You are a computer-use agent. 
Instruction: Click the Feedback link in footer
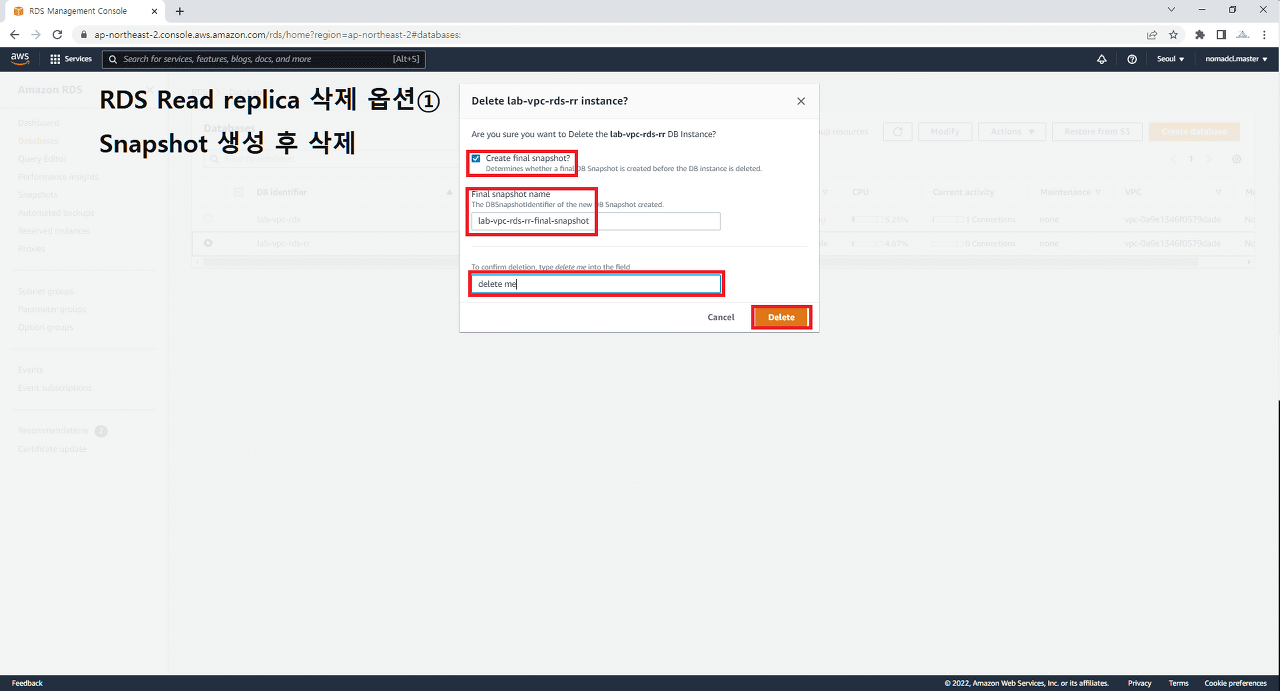coord(27,683)
